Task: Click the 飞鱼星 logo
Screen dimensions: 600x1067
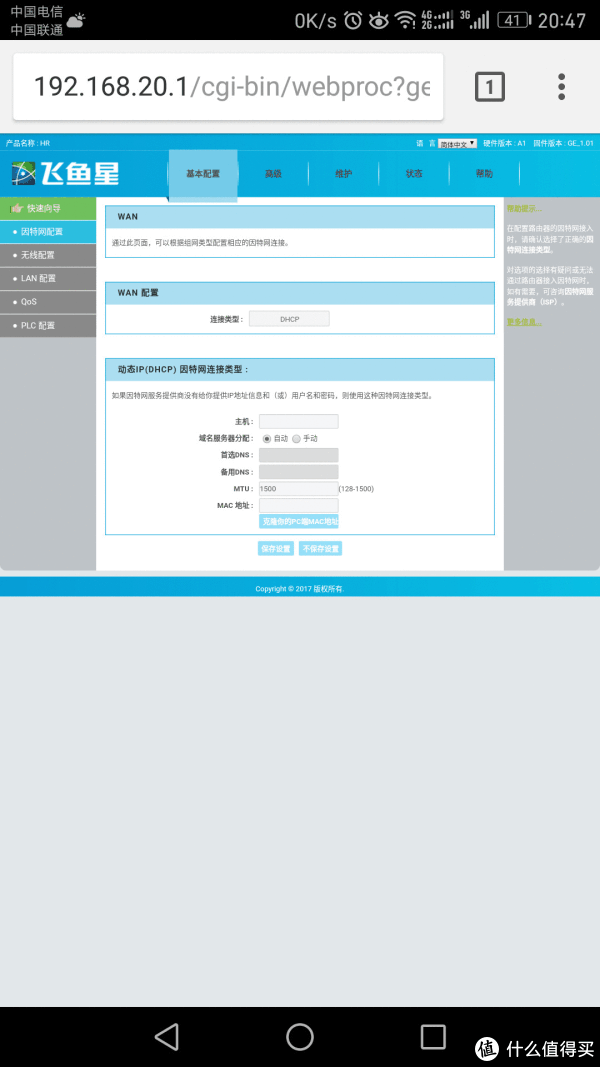Action: pos(66,173)
